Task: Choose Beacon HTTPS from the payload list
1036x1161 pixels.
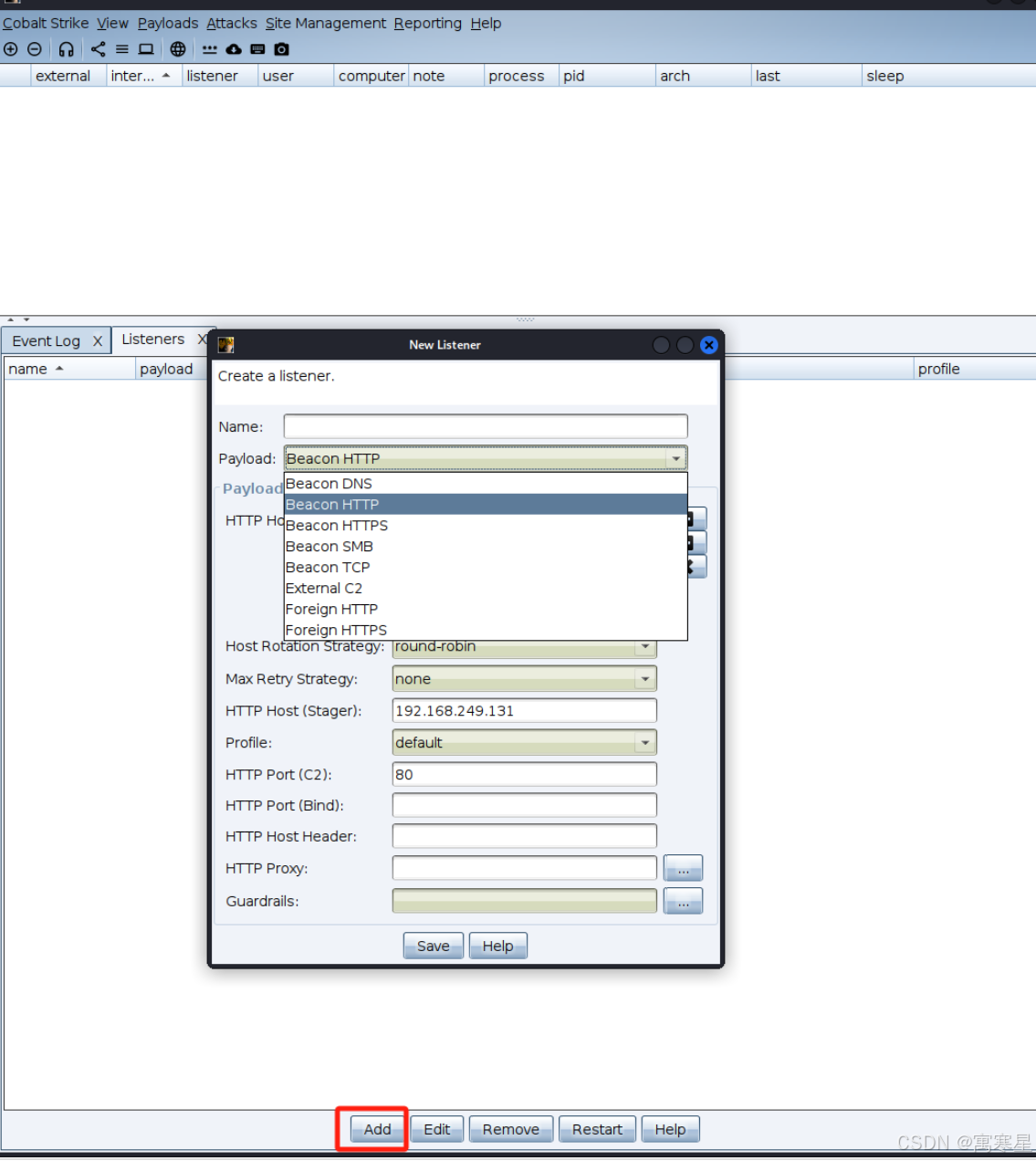Action: pyautogui.click(x=486, y=526)
